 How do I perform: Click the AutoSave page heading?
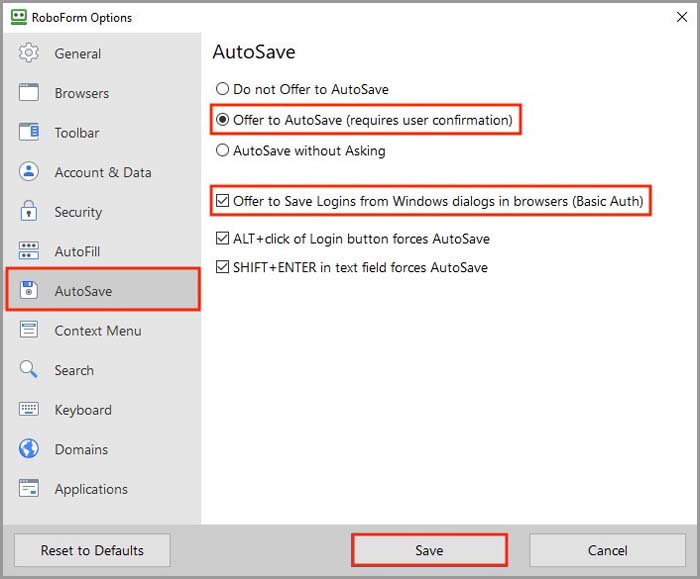pyautogui.click(x=254, y=52)
